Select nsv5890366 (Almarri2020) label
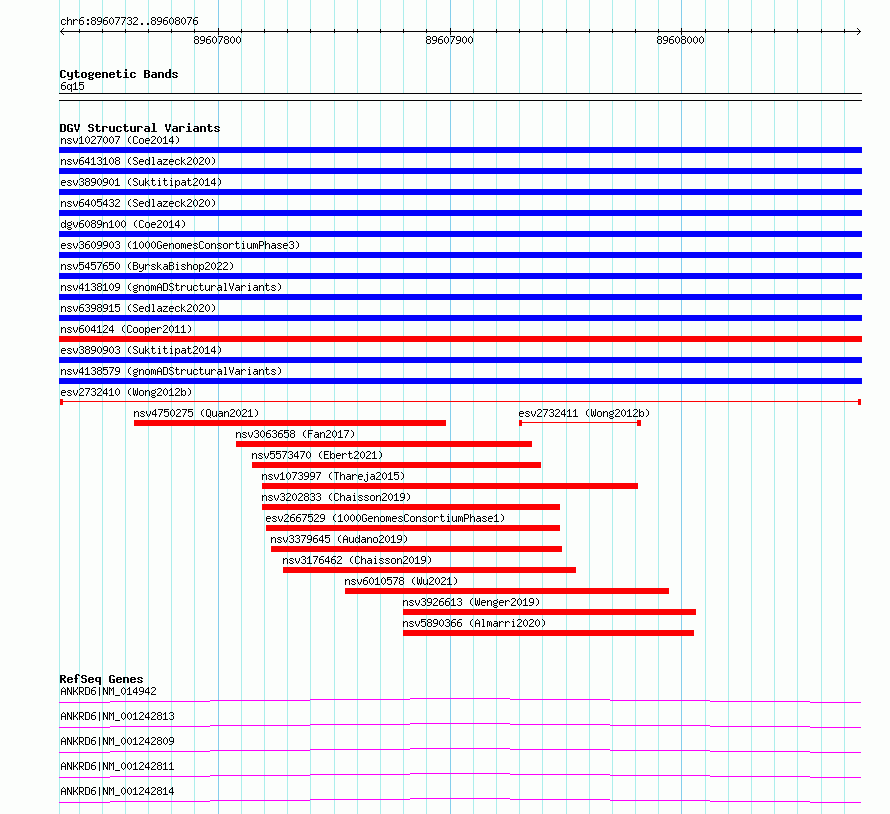The height and width of the screenshot is (814, 890). 474,623
